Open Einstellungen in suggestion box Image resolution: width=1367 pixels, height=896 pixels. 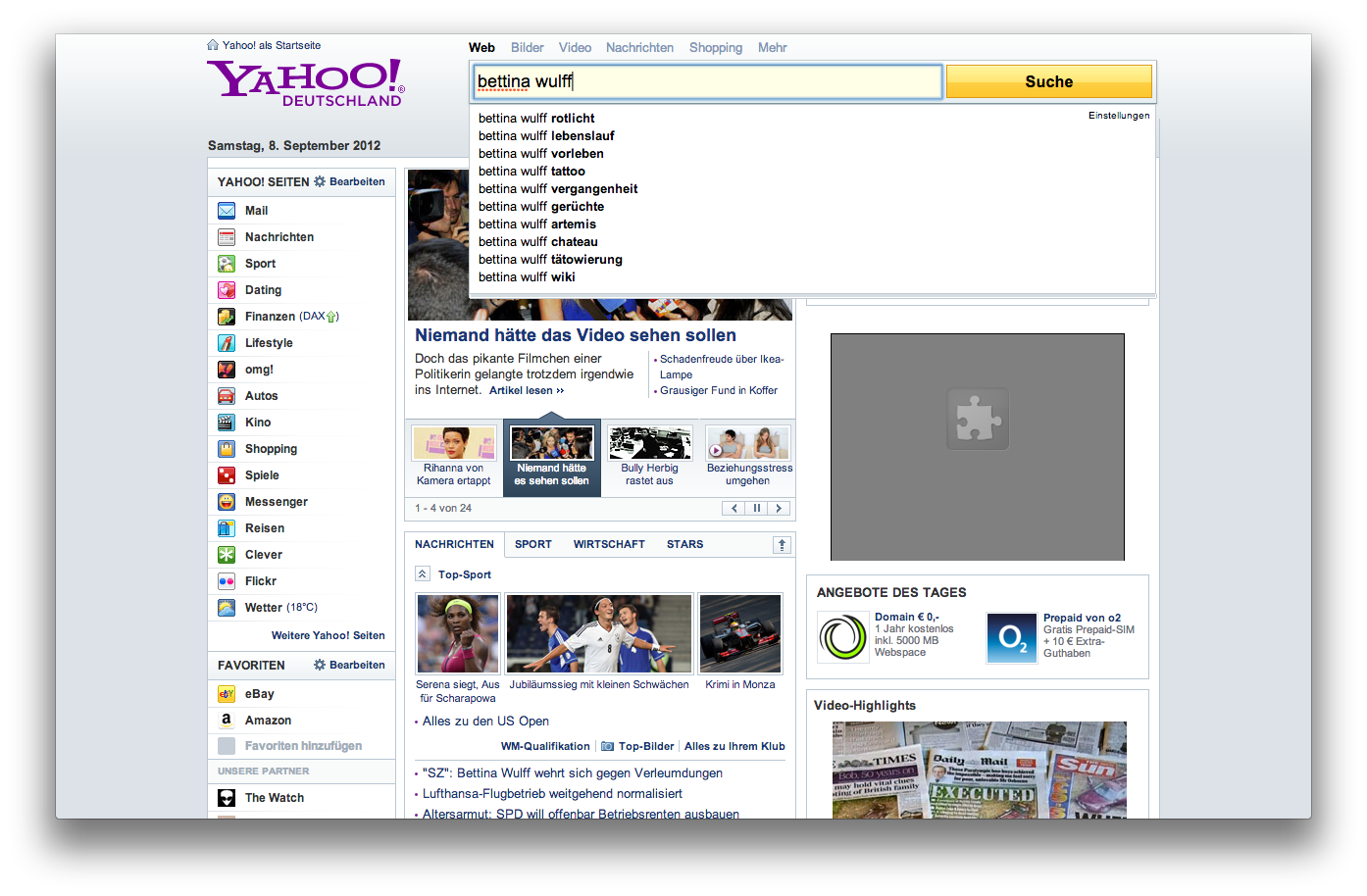pyautogui.click(x=1119, y=116)
